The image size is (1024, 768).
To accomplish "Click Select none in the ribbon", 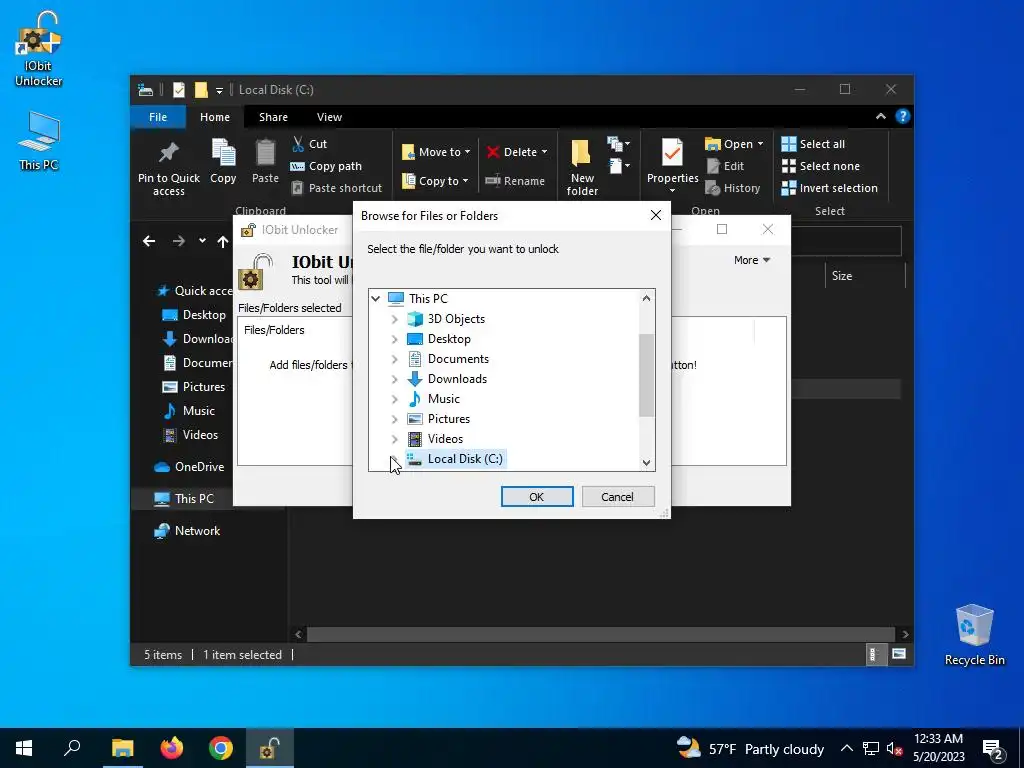I will (822, 166).
